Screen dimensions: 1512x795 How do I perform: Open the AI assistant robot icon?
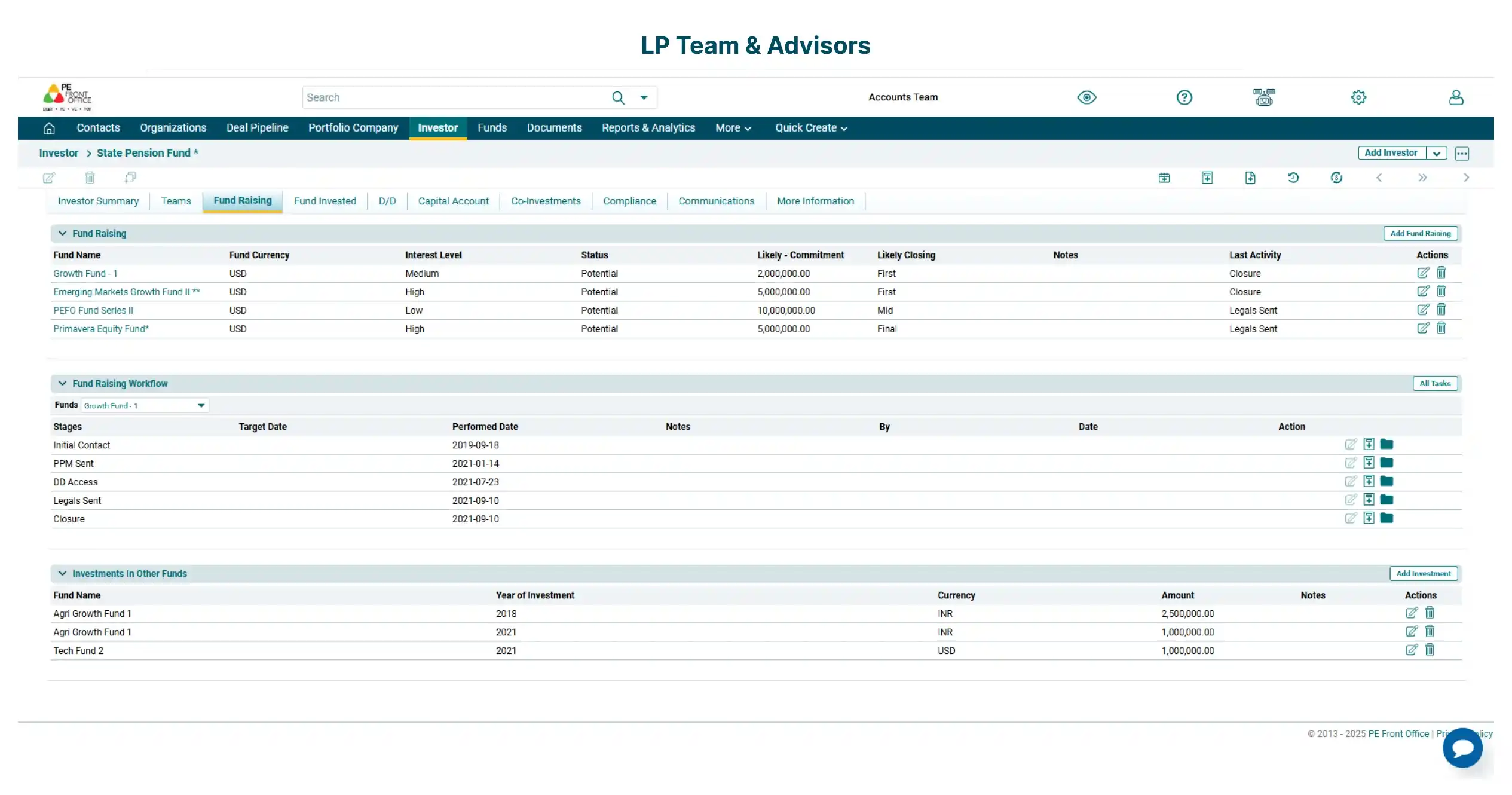coord(1263,97)
